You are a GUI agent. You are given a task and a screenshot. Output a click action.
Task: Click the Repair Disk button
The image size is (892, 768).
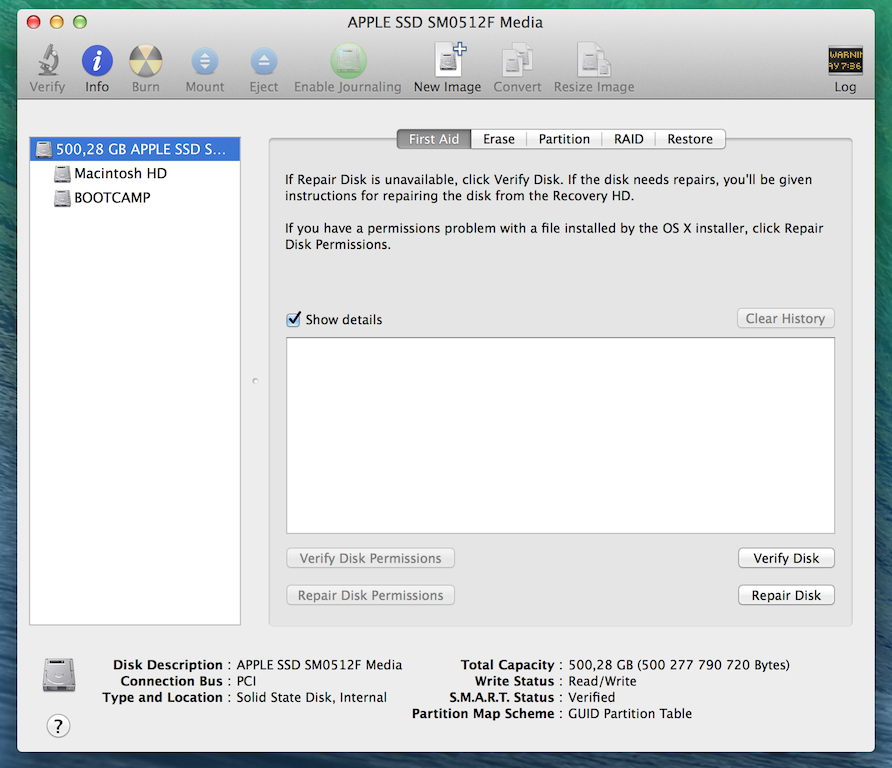[x=786, y=595]
